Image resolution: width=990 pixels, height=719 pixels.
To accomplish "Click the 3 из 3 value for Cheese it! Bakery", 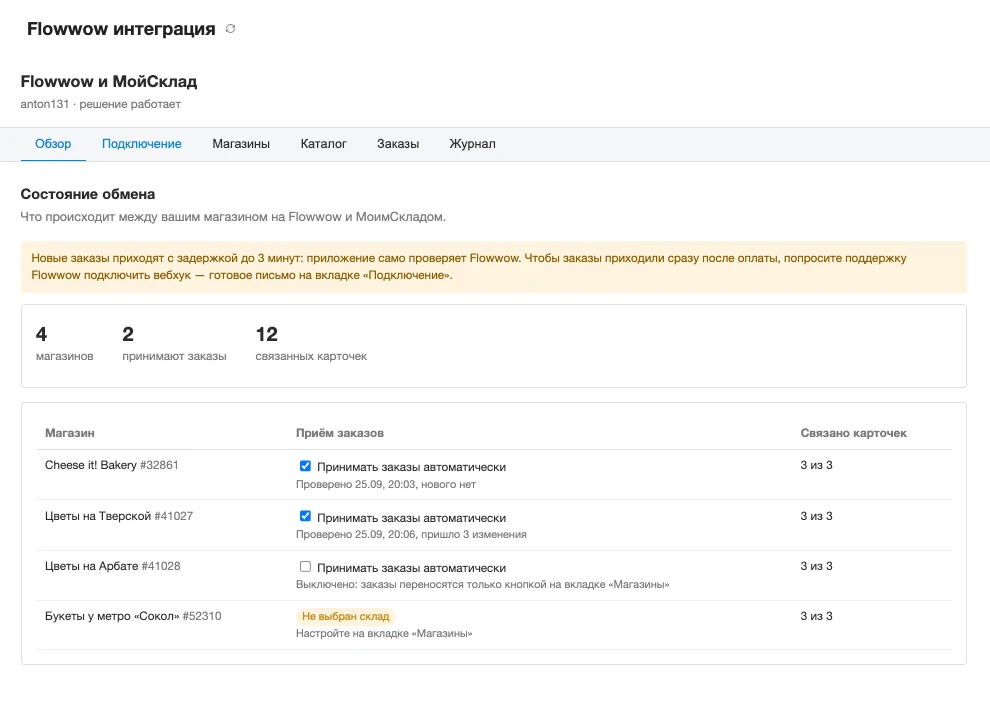I will click(816, 465).
